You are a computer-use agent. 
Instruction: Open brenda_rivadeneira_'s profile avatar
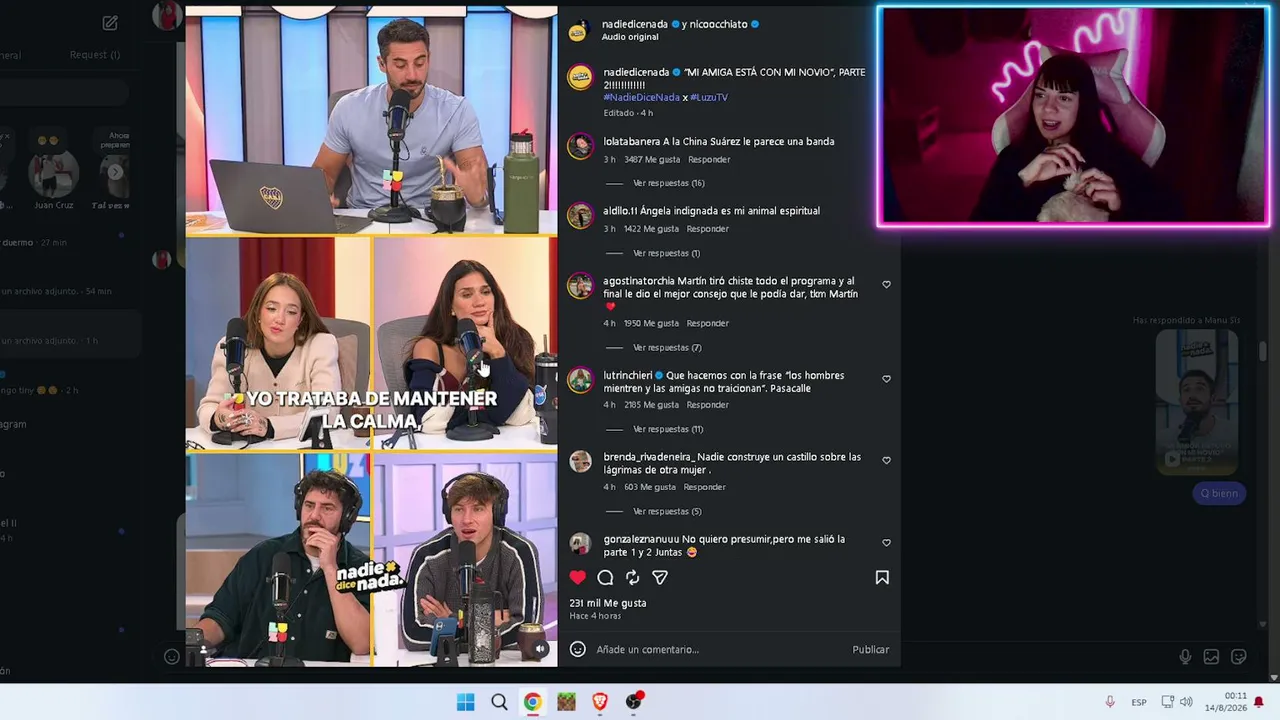coord(580,461)
